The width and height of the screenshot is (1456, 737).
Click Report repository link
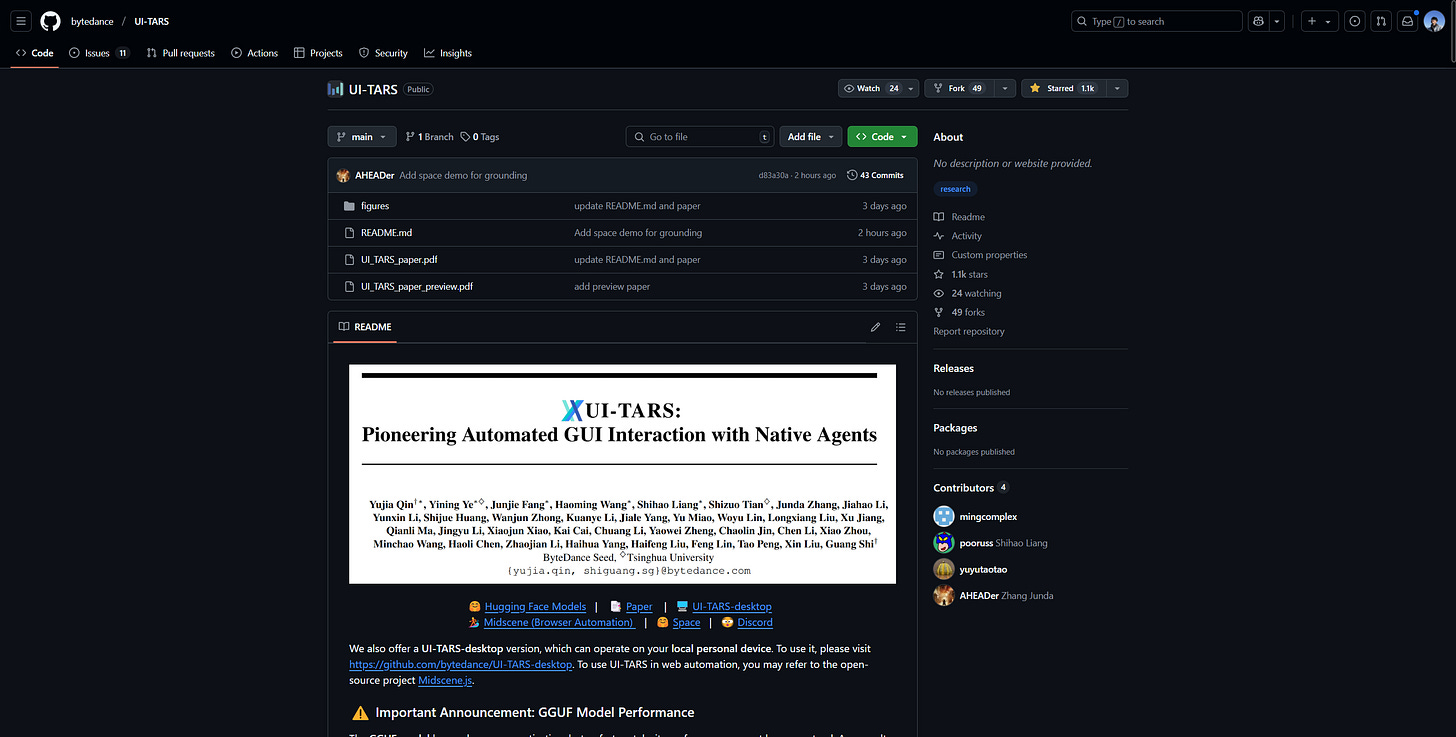click(x=969, y=331)
